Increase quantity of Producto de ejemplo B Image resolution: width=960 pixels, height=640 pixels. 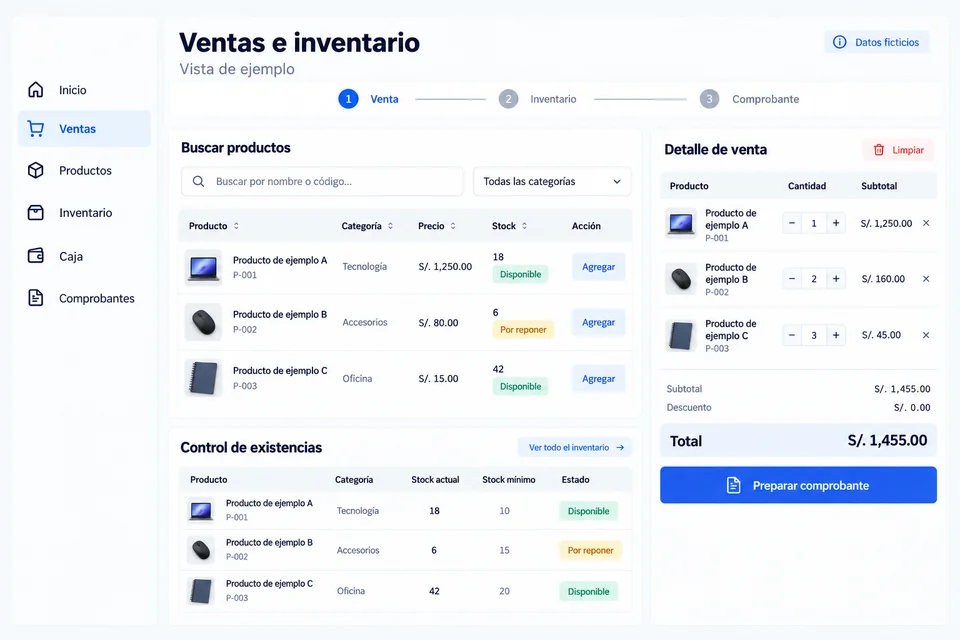tap(836, 279)
